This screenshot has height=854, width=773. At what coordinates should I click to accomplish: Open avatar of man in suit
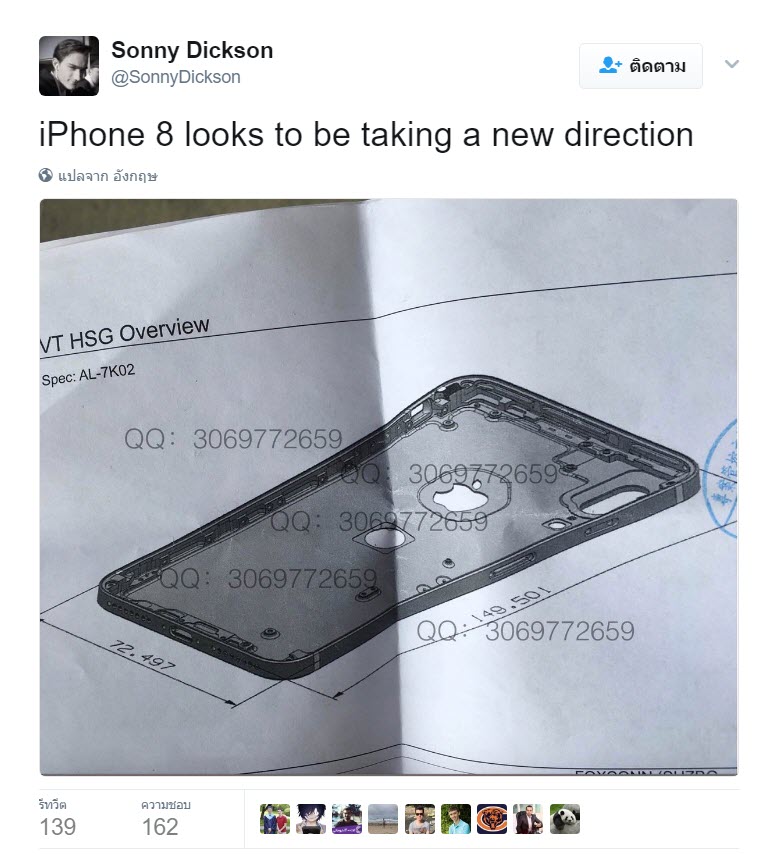pyautogui.click(x=528, y=819)
